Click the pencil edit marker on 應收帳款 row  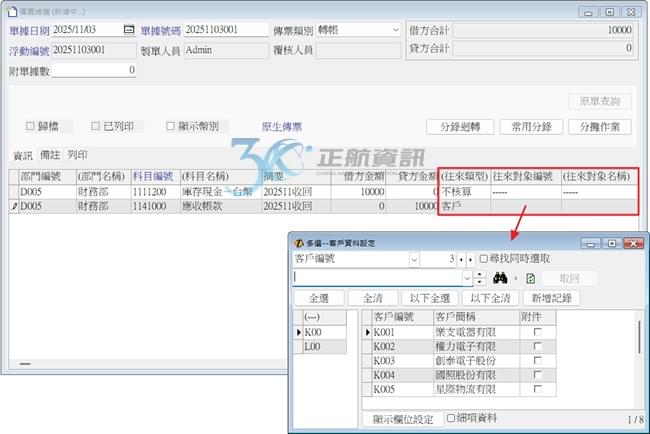tap(14, 206)
